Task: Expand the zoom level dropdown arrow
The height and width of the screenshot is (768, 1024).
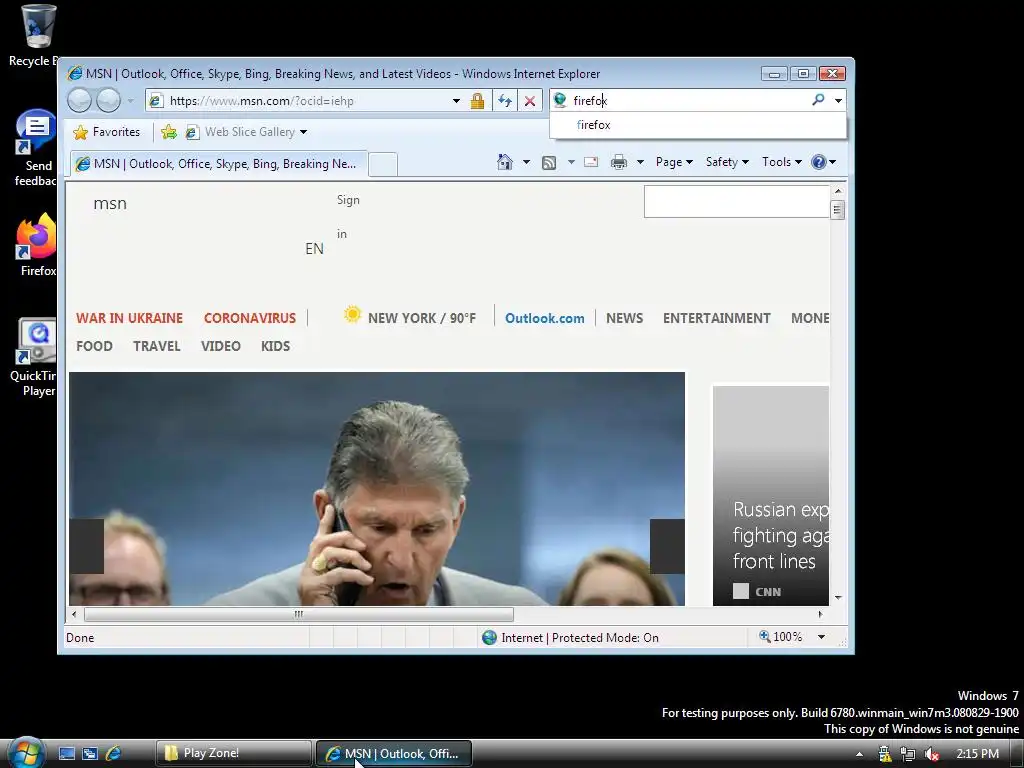Action: (x=822, y=637)
